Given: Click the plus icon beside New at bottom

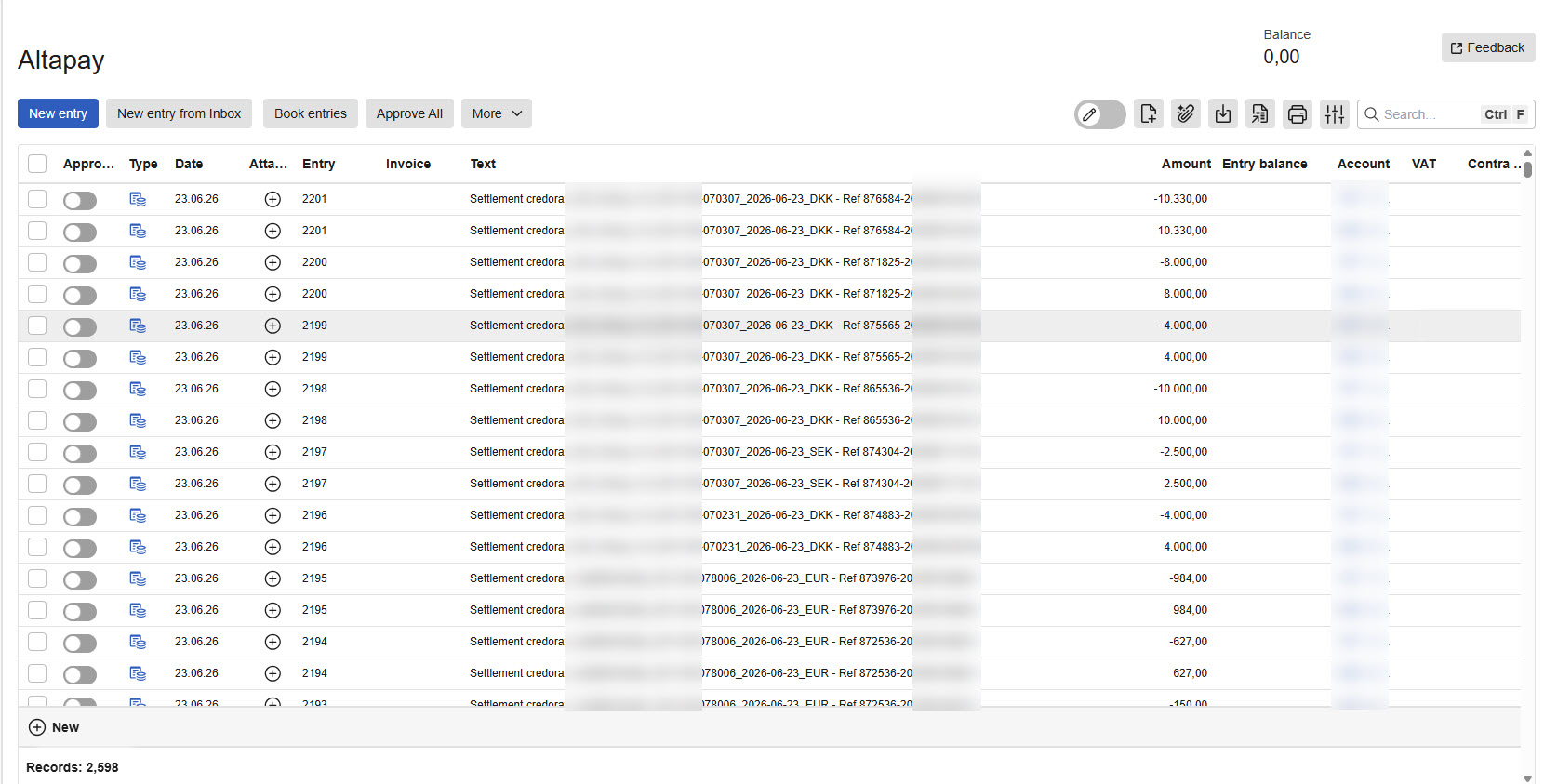Looking at the screenshot, I should point(37,727).
